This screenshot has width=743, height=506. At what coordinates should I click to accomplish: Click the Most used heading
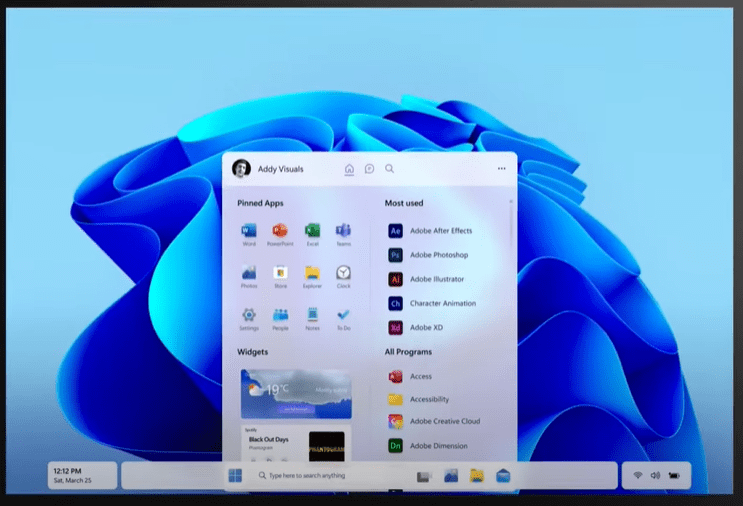[x=404, y=203]
